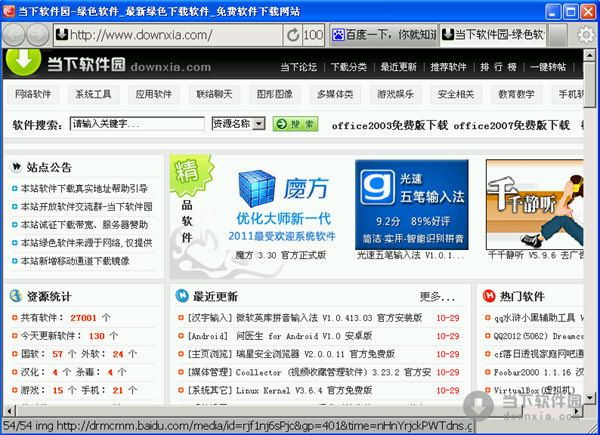Click 更多... link in 最近更新

(437, 297)
